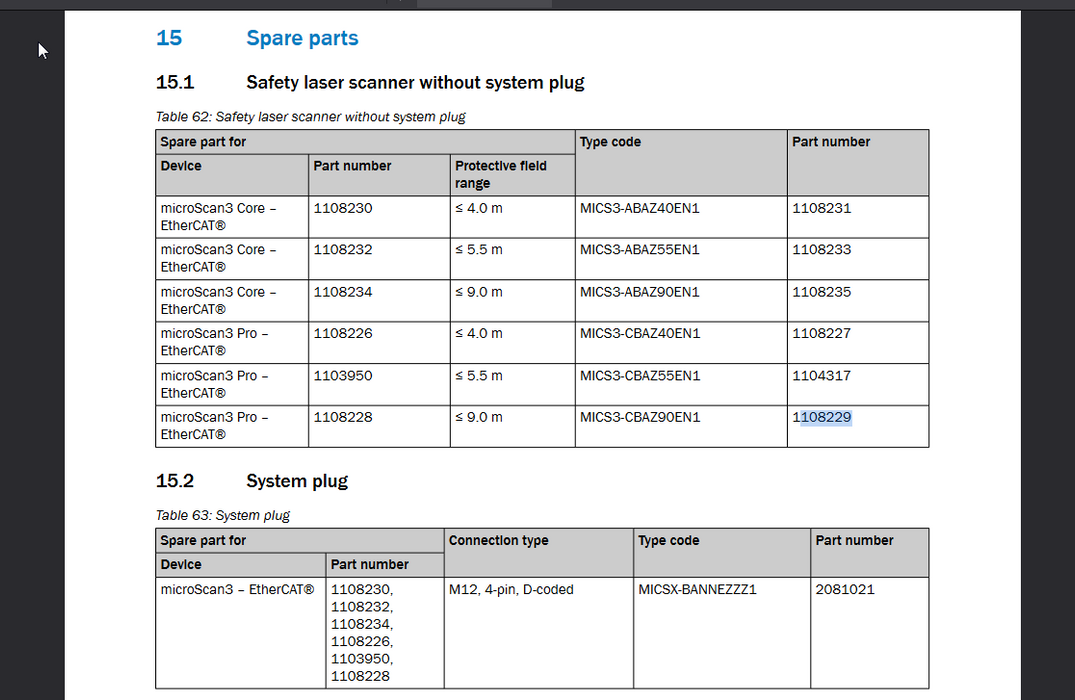Click the "≤ 4.0 m" range in the MICS3-CBAZ40EN1 row
The height and width of the screenshot is (700, 1075).
(x=479, y=333)
